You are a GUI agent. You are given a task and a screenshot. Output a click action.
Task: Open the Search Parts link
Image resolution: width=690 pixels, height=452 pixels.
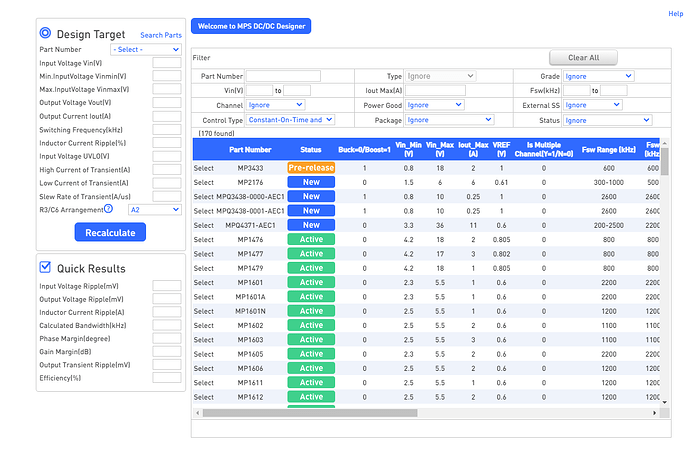tap(161, 35)
